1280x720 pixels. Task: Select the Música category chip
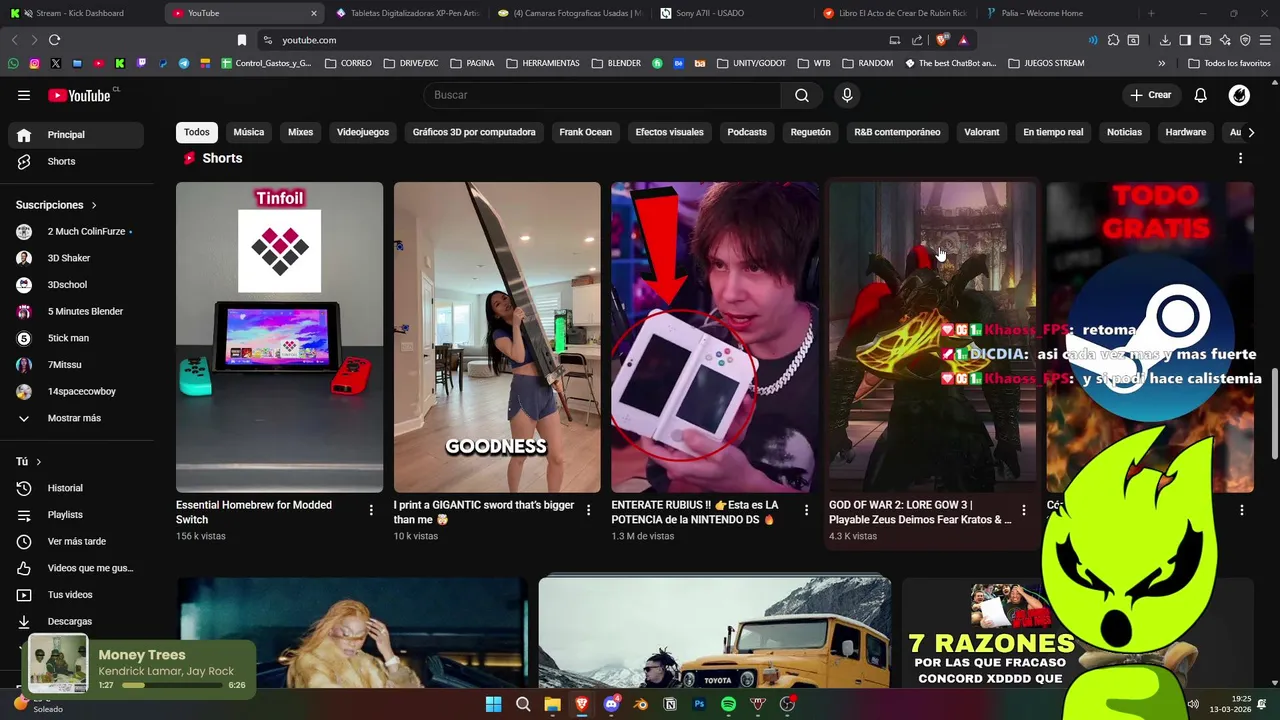click(249, 132)
